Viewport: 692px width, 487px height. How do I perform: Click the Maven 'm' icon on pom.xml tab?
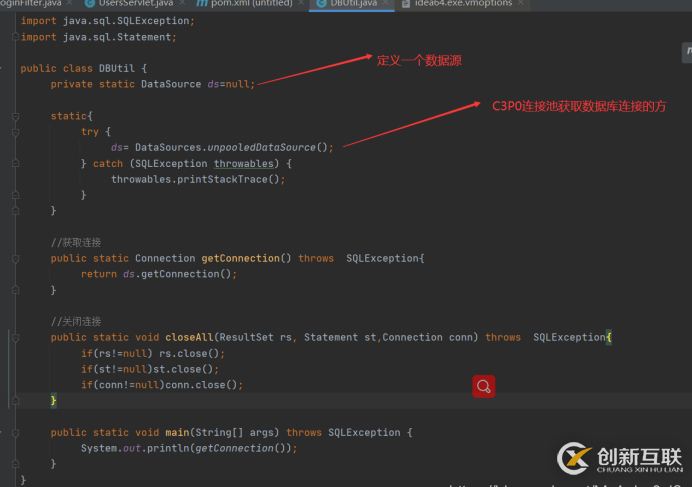(201, 4)
